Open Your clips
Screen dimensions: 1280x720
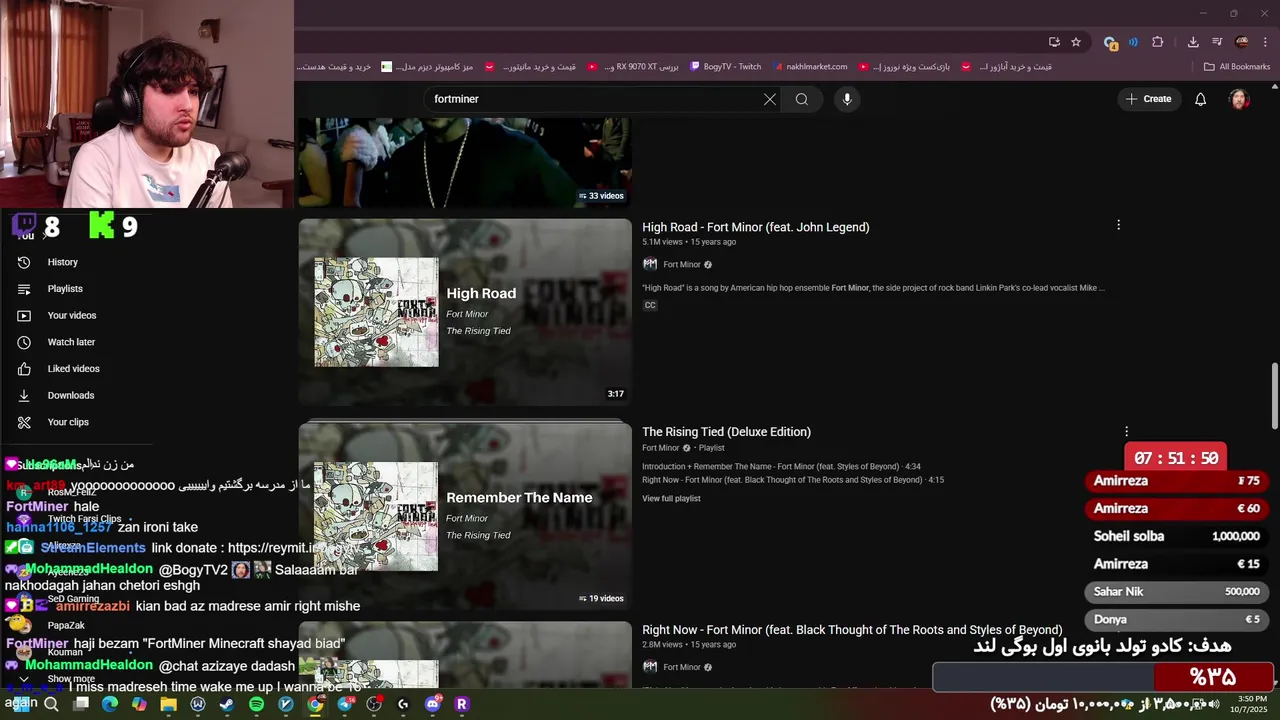[68, 422]
